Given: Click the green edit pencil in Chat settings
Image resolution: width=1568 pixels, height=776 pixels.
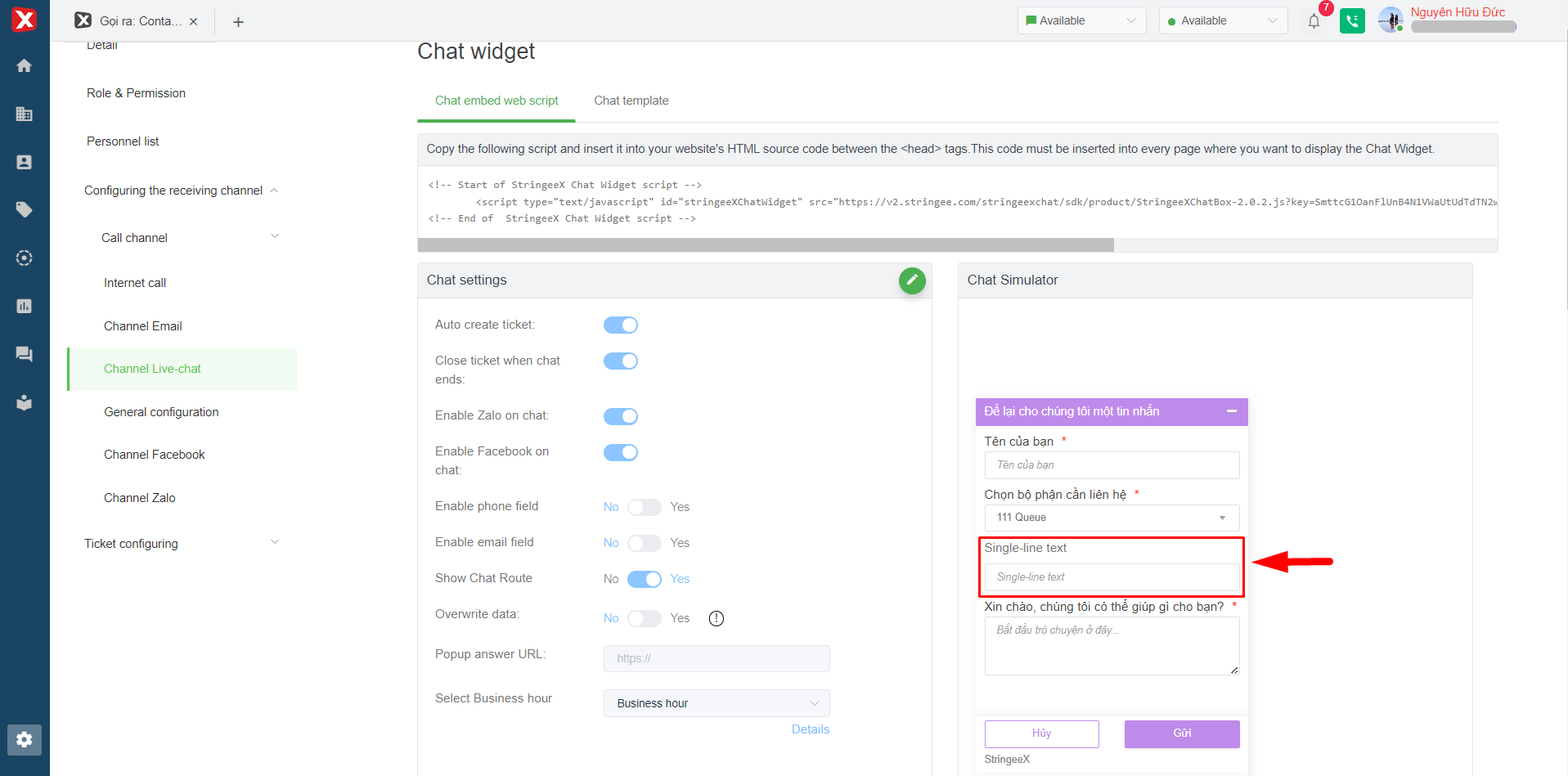Looking at the screenshot, I should 912,280.
